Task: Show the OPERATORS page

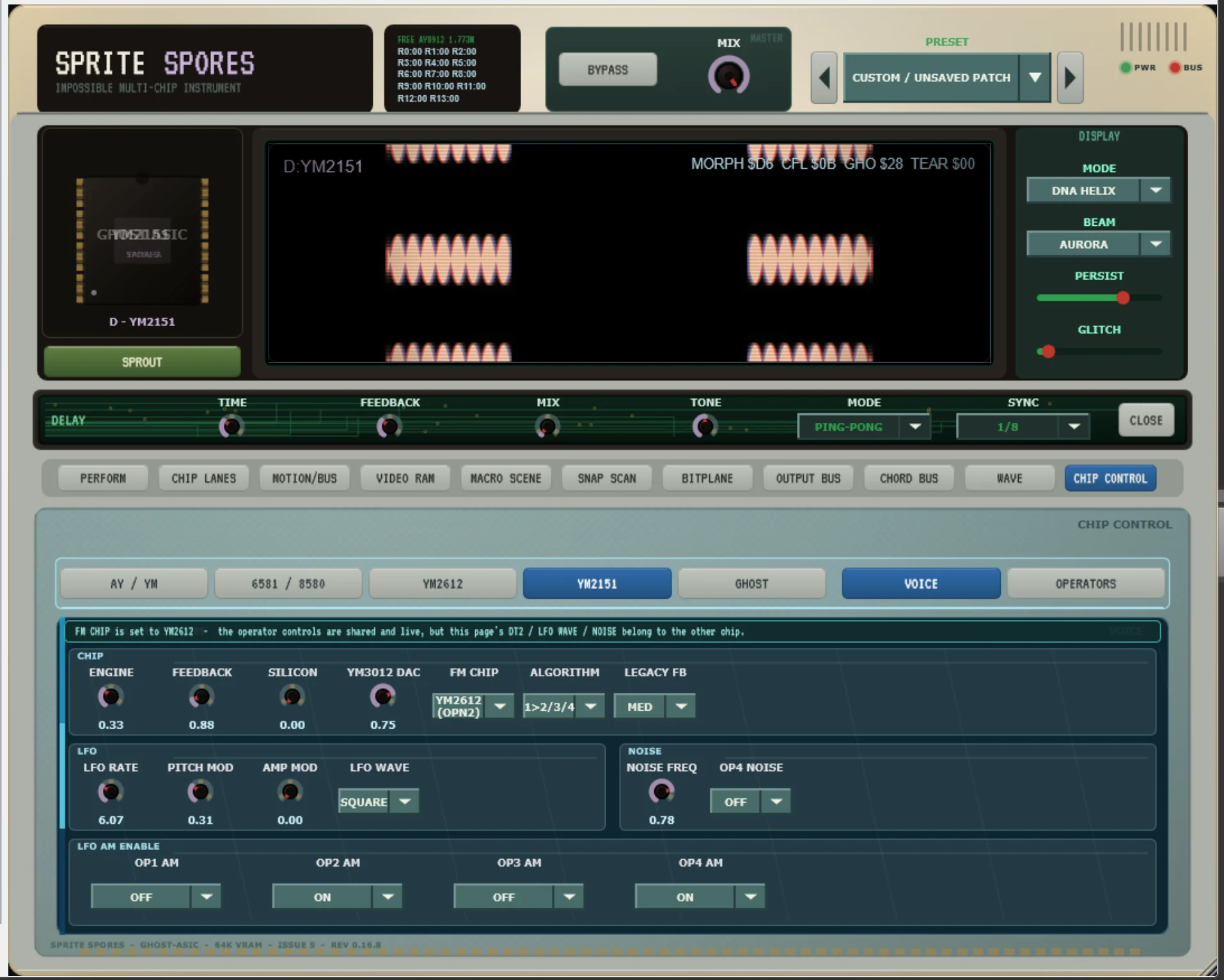Action: [x=1085, y=583]
